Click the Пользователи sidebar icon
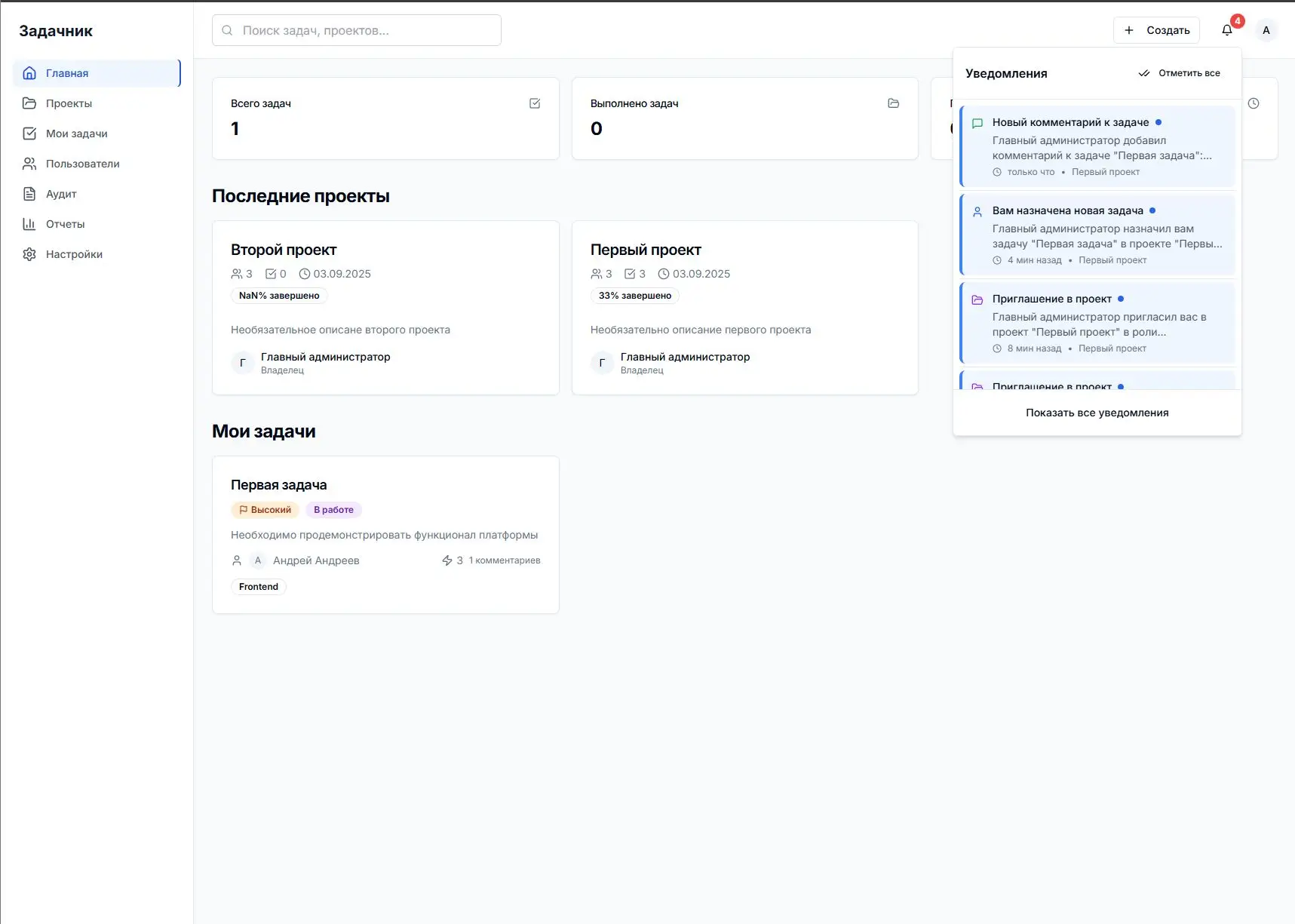This screenshot has height=924, width=1295. [29, 164]
